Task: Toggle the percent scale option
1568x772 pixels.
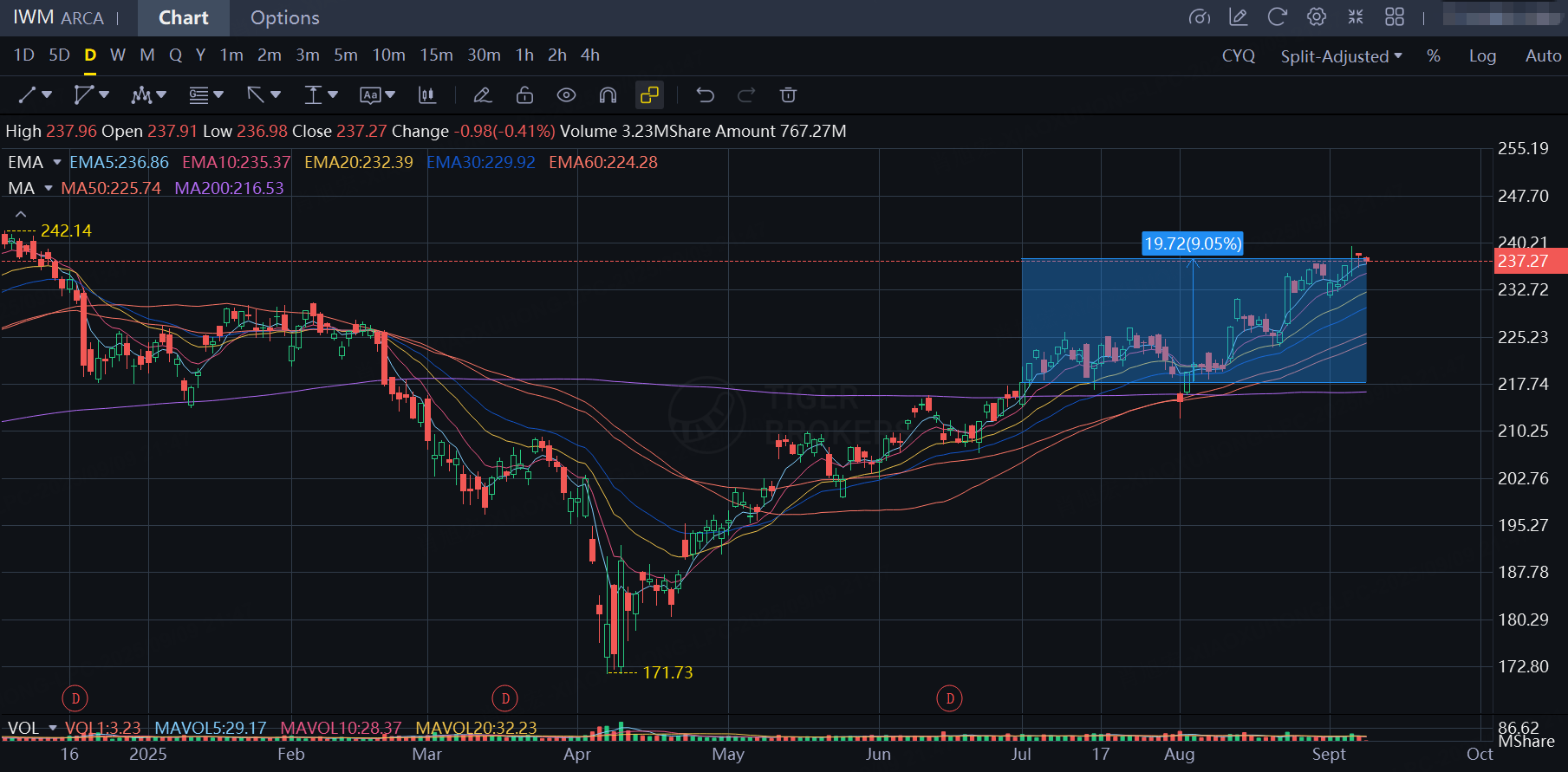Action: point(1433,56)
